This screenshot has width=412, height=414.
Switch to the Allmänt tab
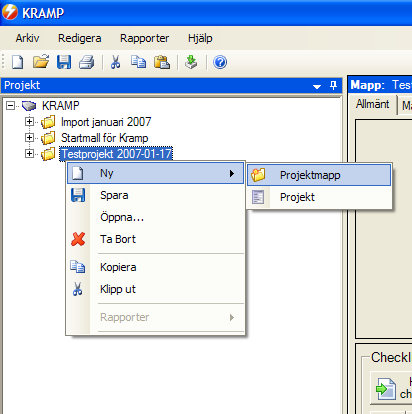(373, 104)
